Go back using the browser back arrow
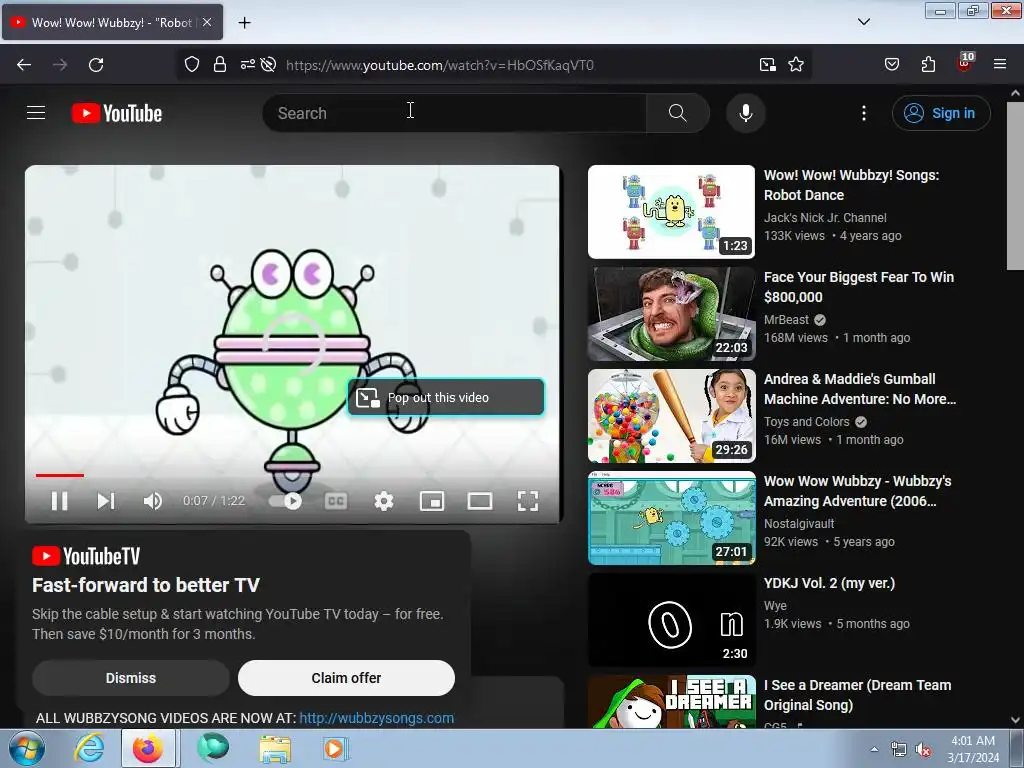1024x768 pixels. tap(24, 65)
